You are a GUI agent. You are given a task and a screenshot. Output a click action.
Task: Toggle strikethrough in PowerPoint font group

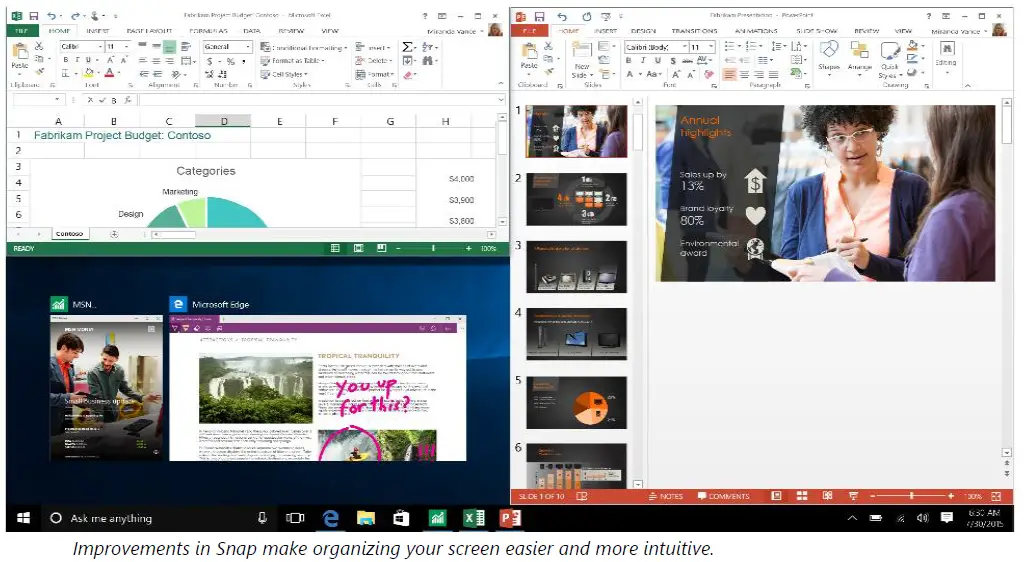(687, 60)
